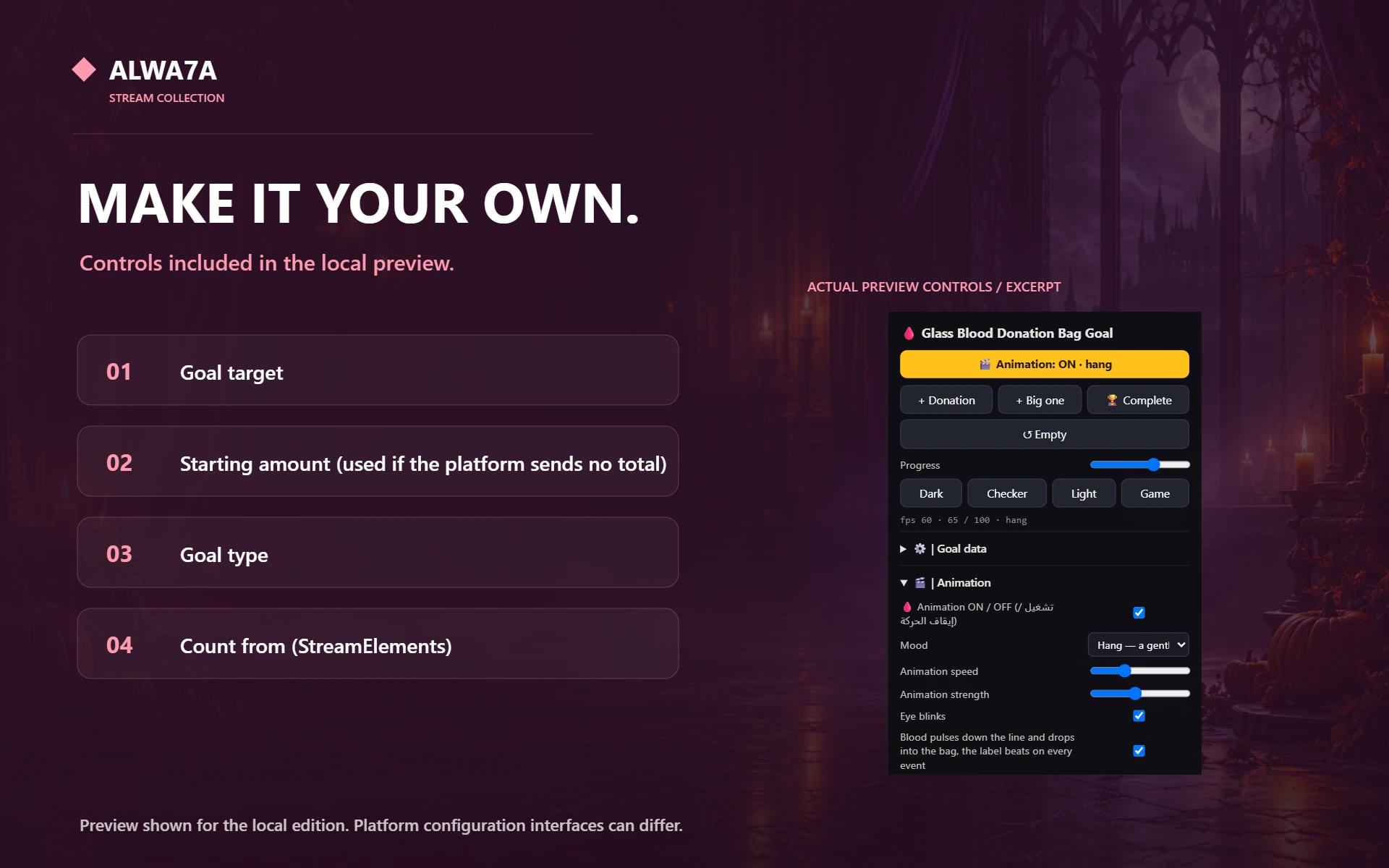This screenshot has width=1389, height=868.
Task: Click the MAKE IT YOUR OWN. headline
Action: pos(359,204)
